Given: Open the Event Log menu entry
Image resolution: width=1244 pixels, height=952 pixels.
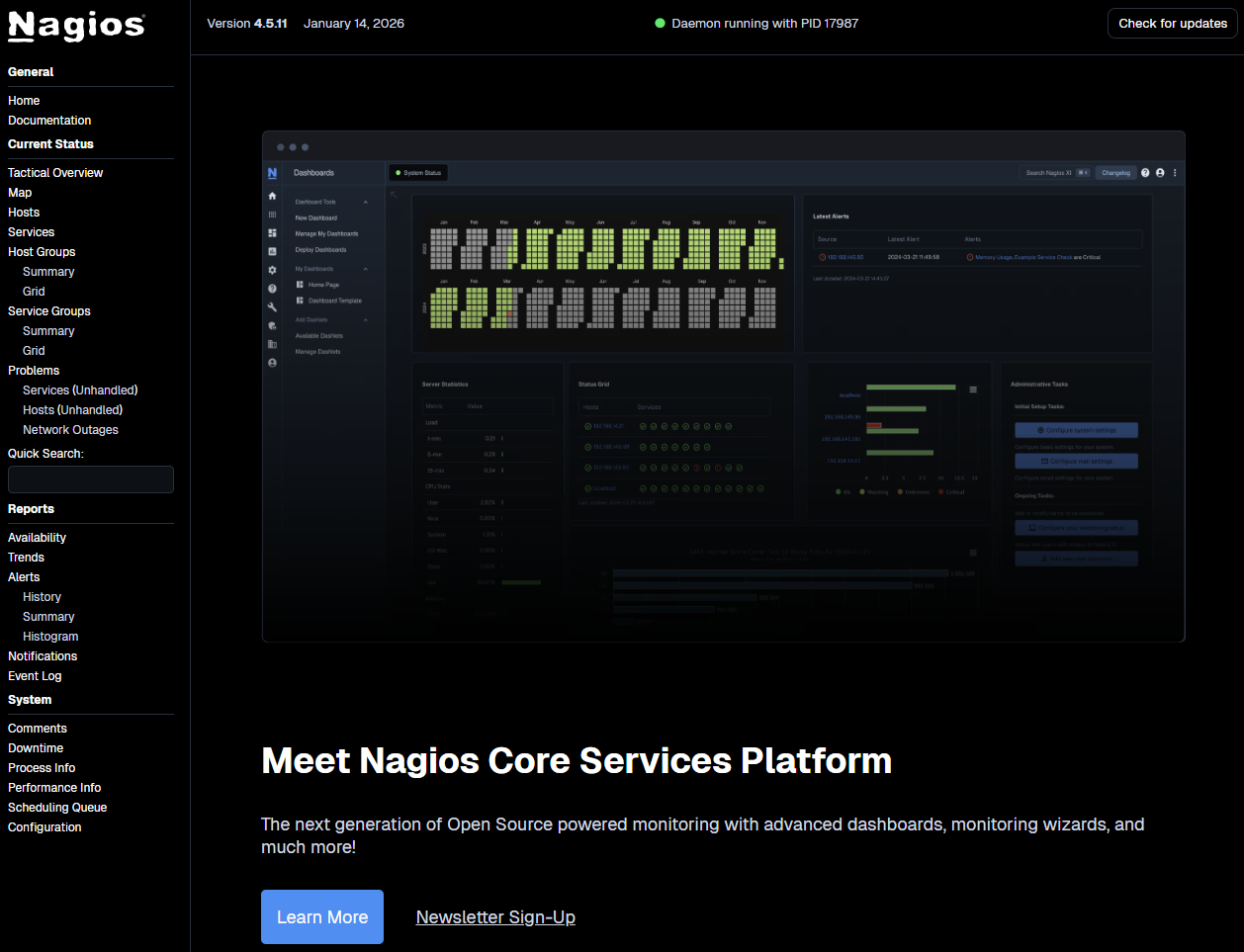Looking at the screenshot, I should [x=35, y=675].
